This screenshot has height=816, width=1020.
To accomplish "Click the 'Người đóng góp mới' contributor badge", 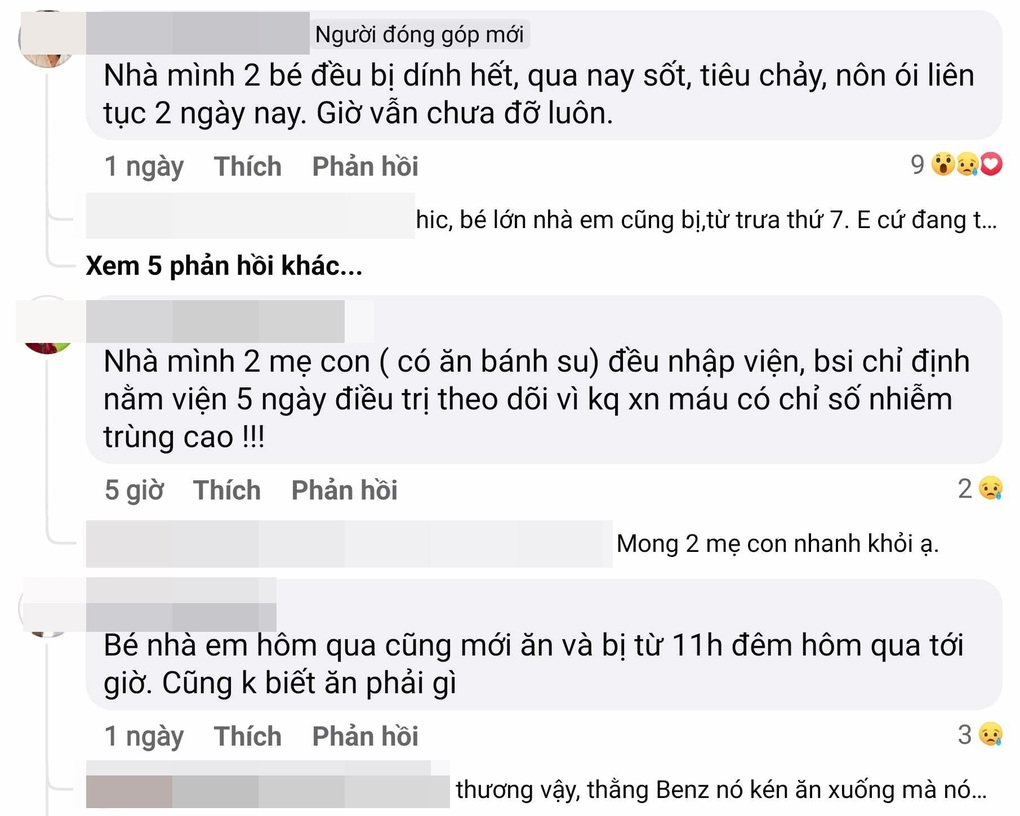I will [x=420, y=33].
